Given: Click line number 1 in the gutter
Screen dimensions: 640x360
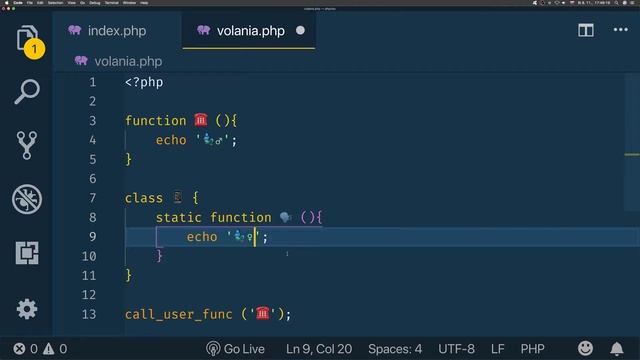Looking at the screenshot, I should 93,82.
